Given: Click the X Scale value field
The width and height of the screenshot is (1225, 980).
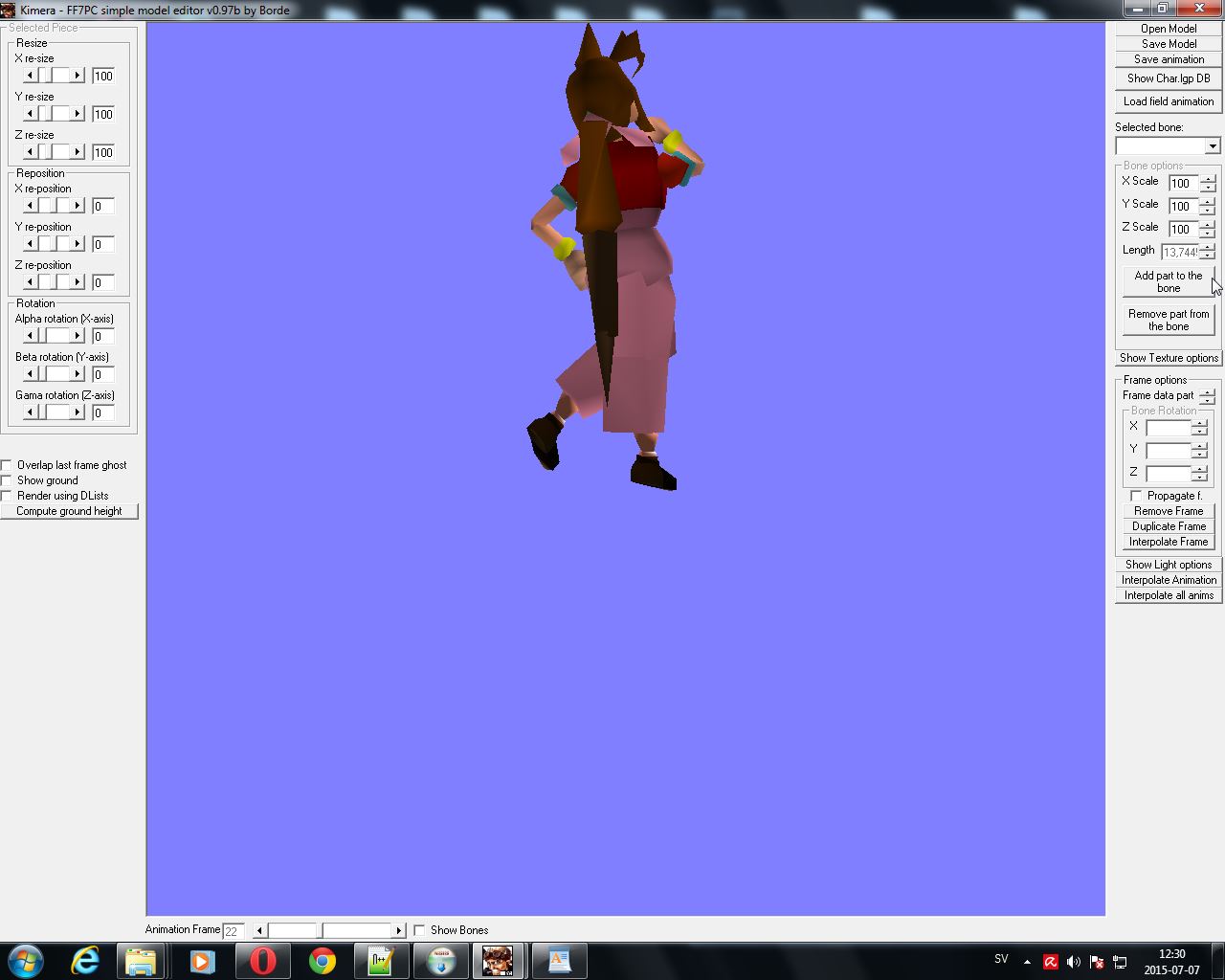Looking at the screenshot, I should click(1184, 183).
